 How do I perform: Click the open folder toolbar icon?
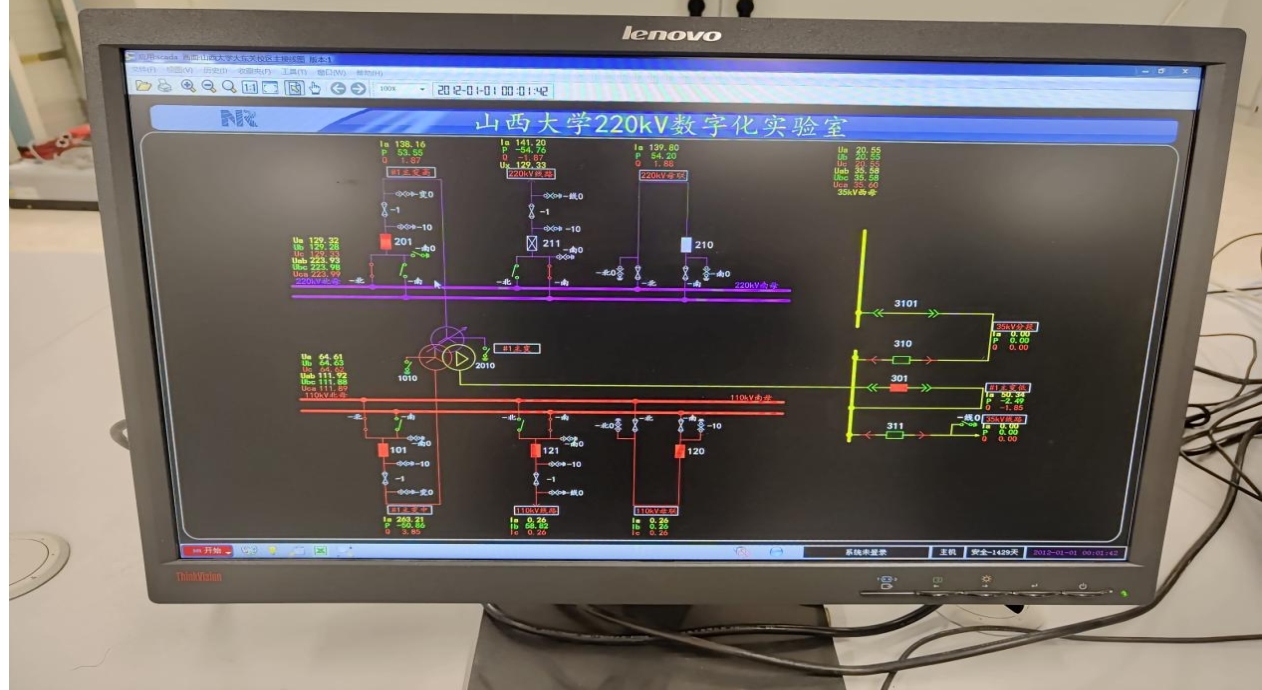144,87
